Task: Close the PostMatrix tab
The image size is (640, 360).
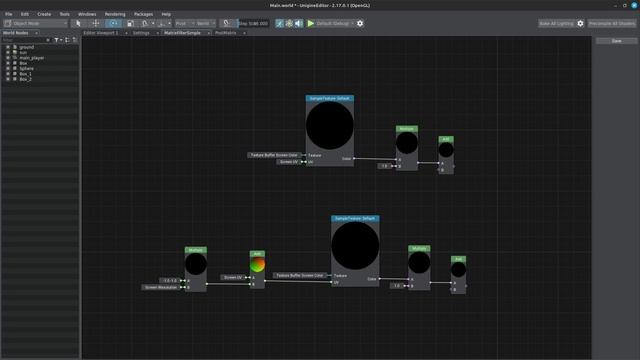Action: click(244, 33)
